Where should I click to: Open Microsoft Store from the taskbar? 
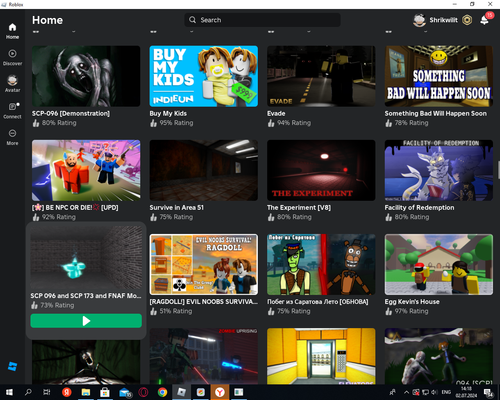click(x=105, y=392)
